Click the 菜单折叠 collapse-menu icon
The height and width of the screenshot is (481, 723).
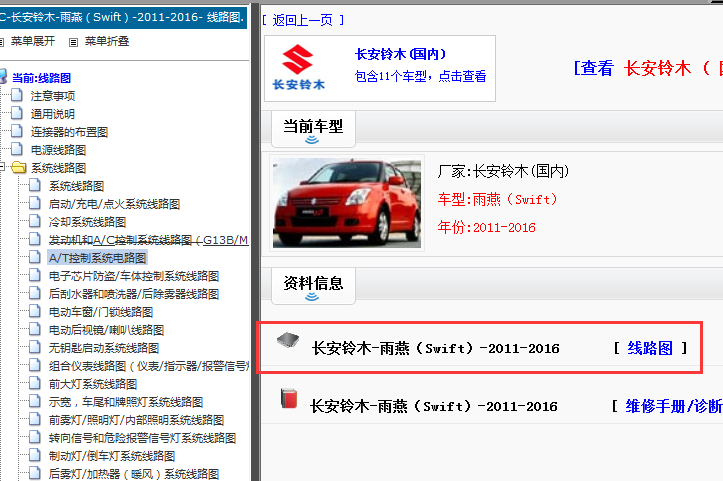pyautogui.click(x=73, y=42)
